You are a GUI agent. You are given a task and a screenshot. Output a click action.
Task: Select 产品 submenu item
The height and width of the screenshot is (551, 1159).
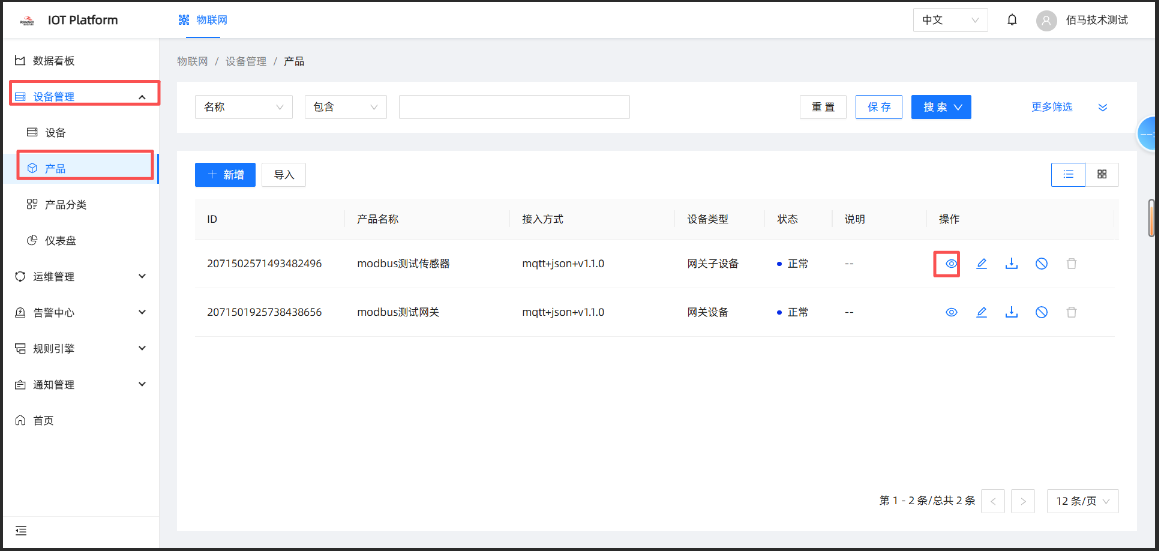[80, 169]
